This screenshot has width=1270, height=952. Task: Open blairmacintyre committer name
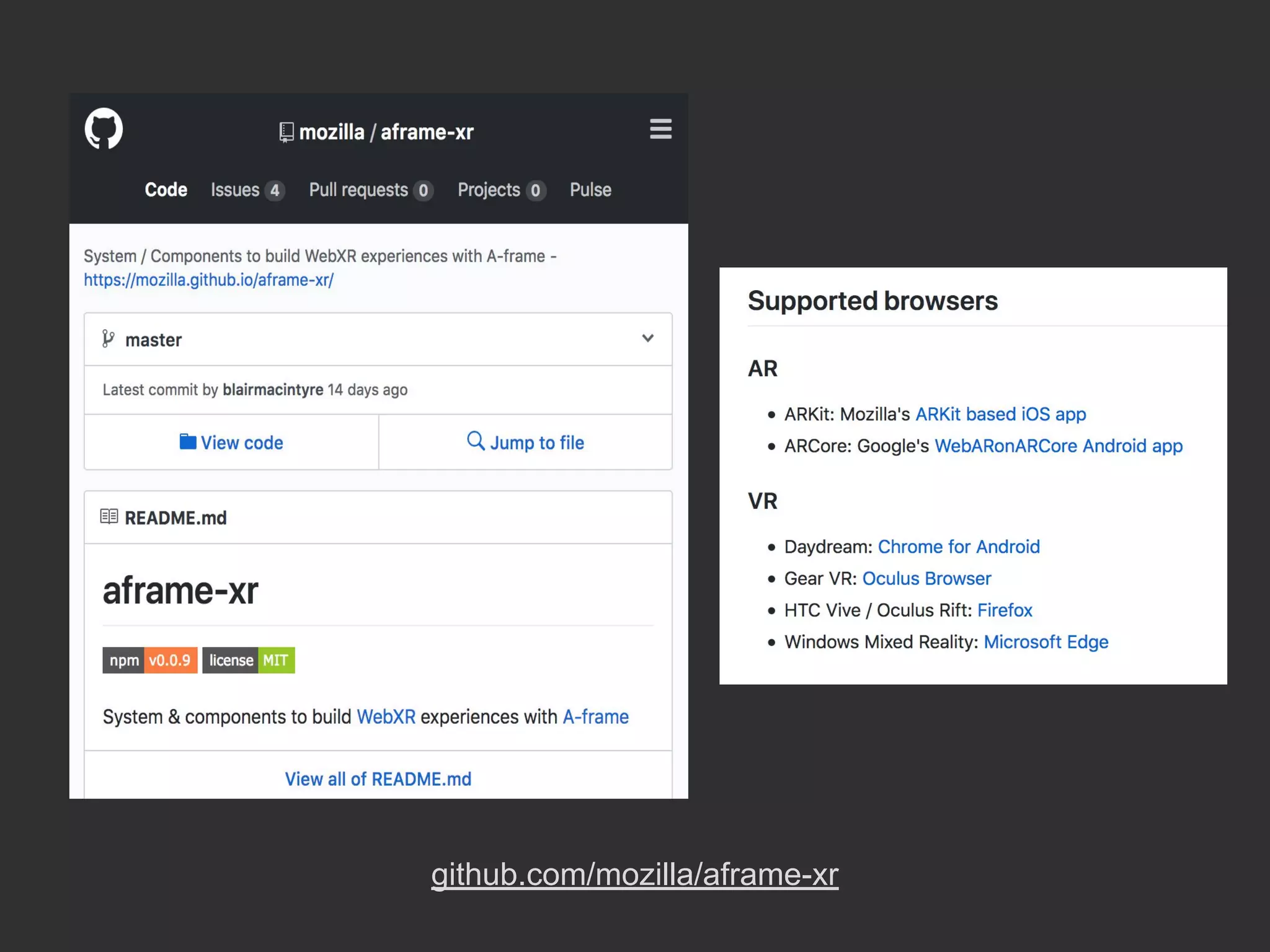(273, 389)
